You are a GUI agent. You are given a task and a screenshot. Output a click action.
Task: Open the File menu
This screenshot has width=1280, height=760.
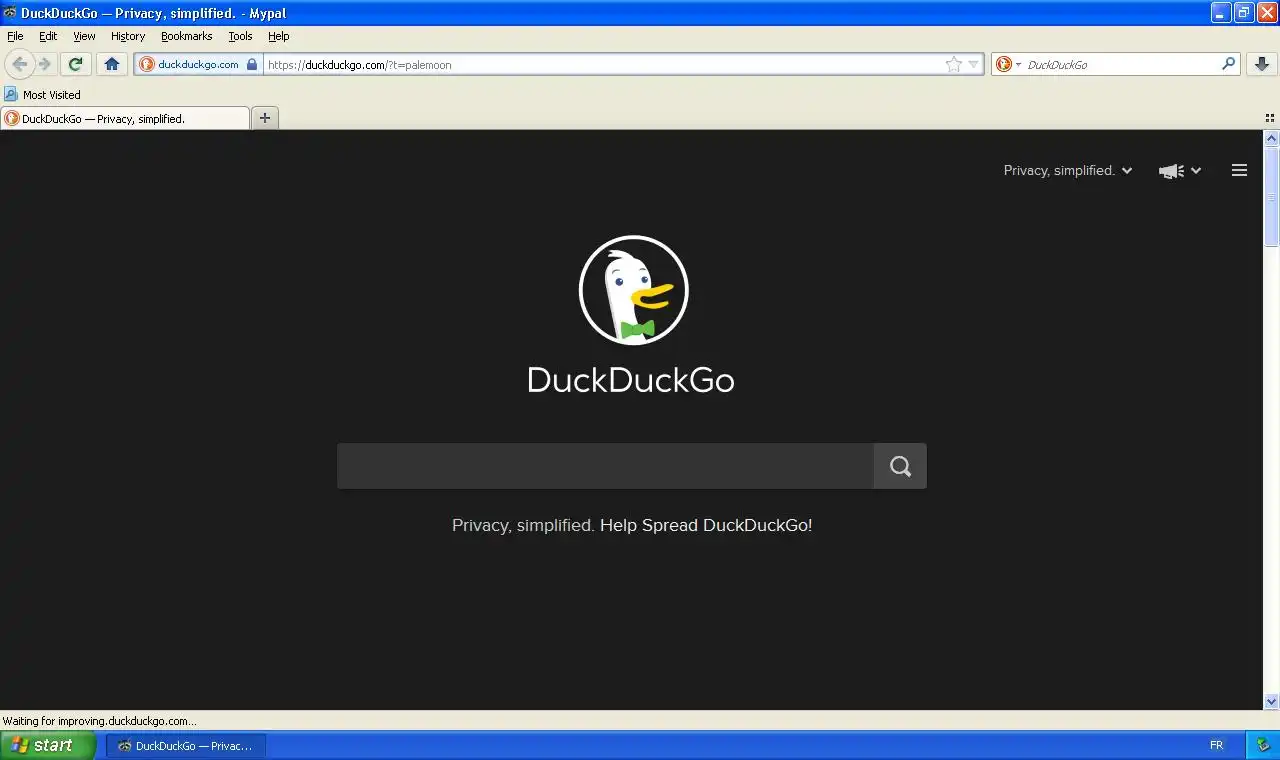[x=15, y=36]
